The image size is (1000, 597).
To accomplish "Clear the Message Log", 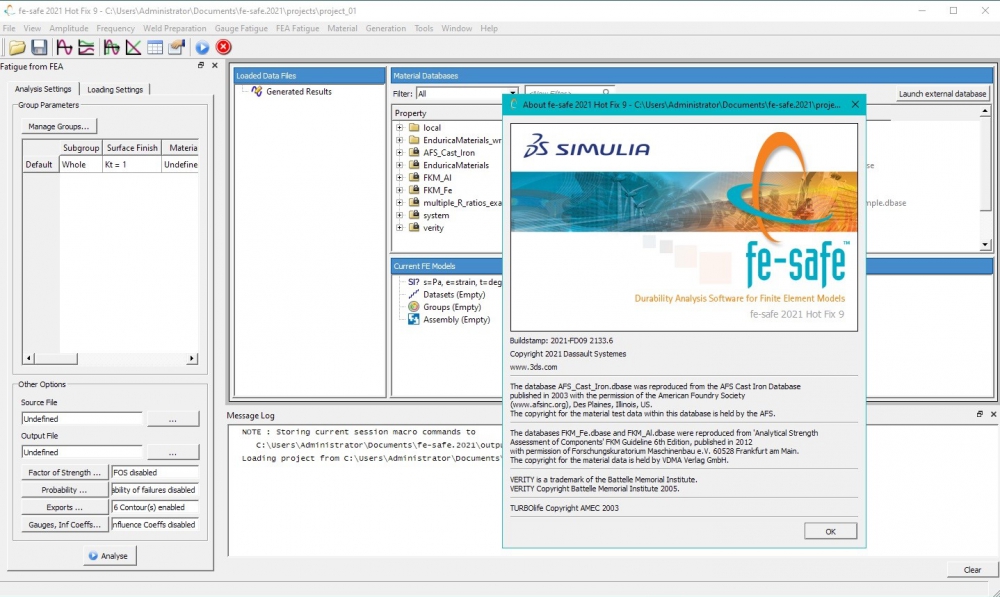I will point(972,570).
